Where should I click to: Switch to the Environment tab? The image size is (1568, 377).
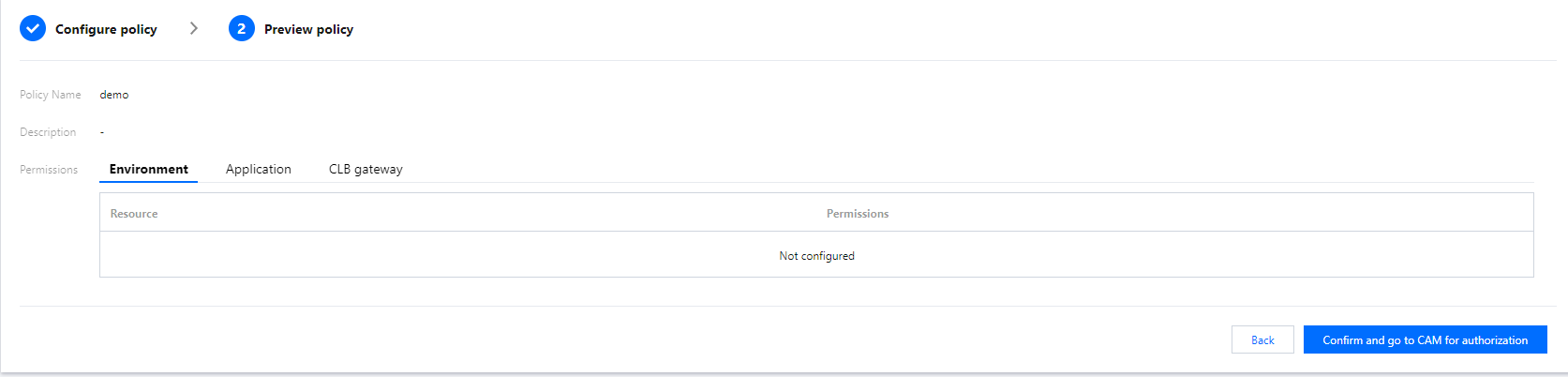(148, 170)
